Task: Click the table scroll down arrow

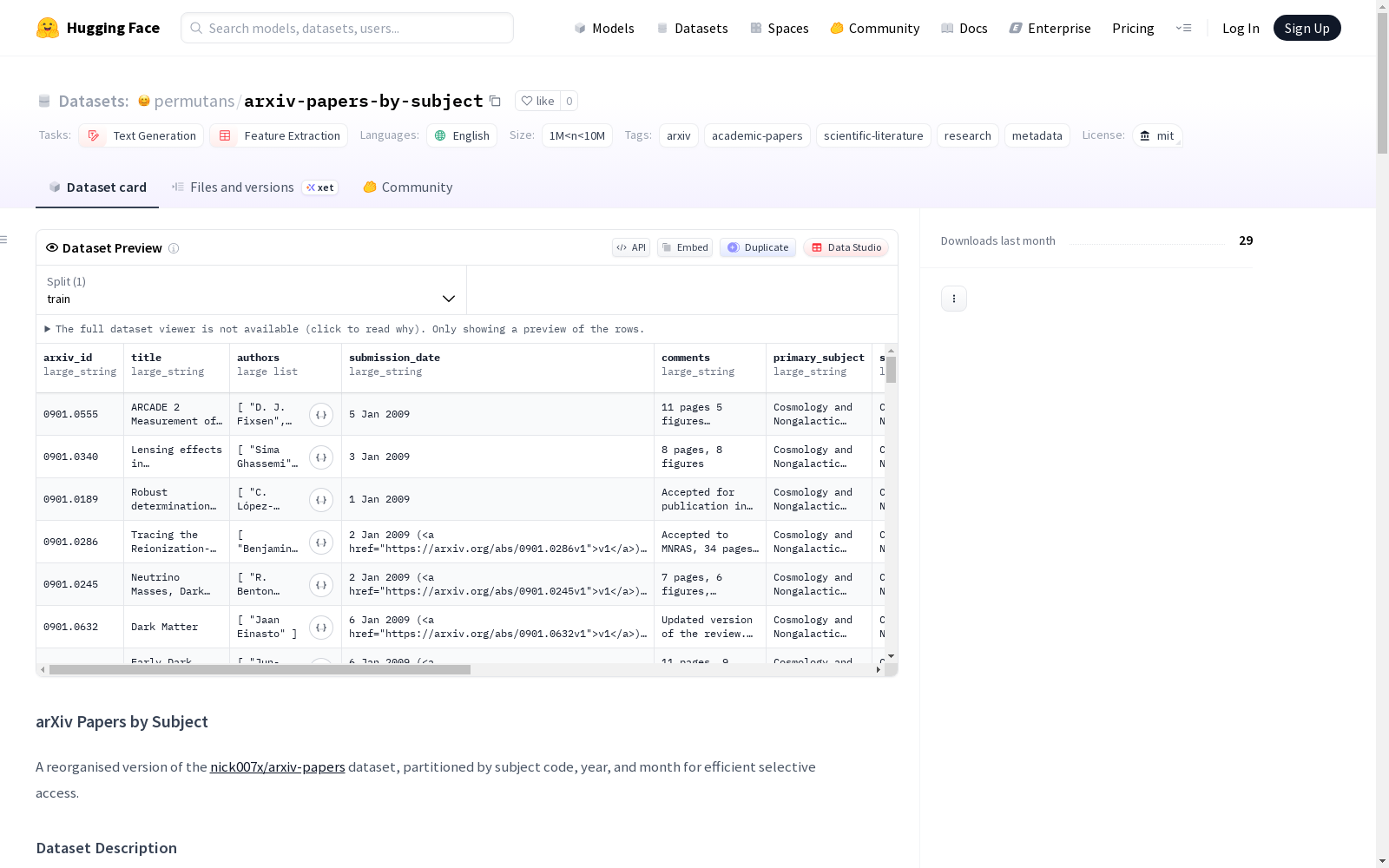Action: point(892,656)
